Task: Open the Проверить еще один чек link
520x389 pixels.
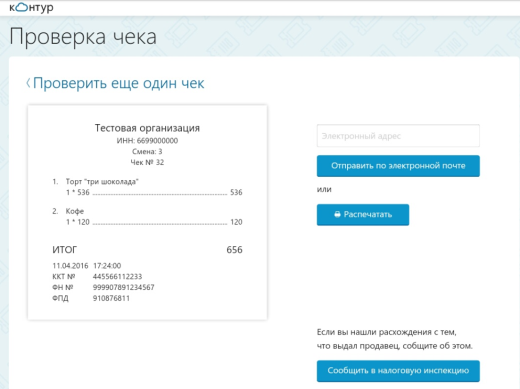Action: (118, 83)
